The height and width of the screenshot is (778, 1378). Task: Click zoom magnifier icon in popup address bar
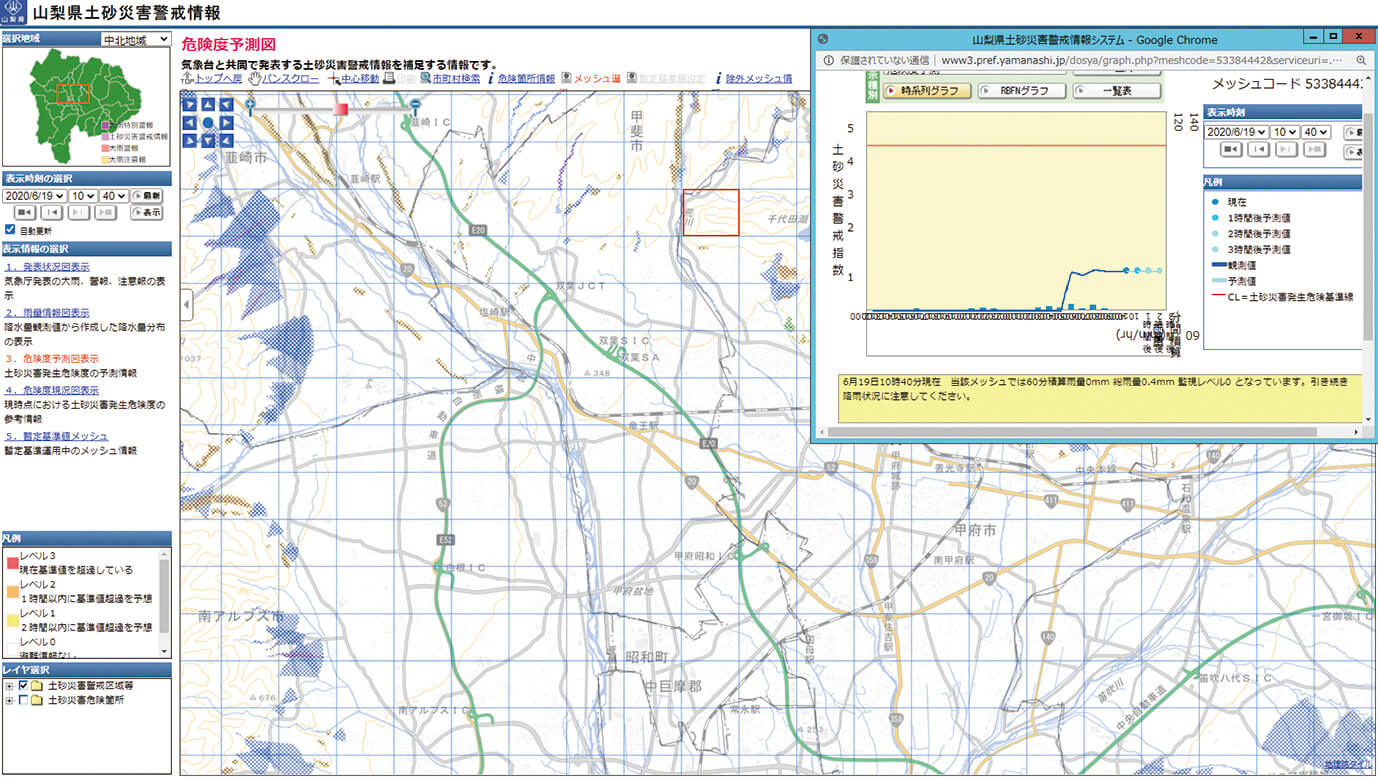click(1361, 59)
